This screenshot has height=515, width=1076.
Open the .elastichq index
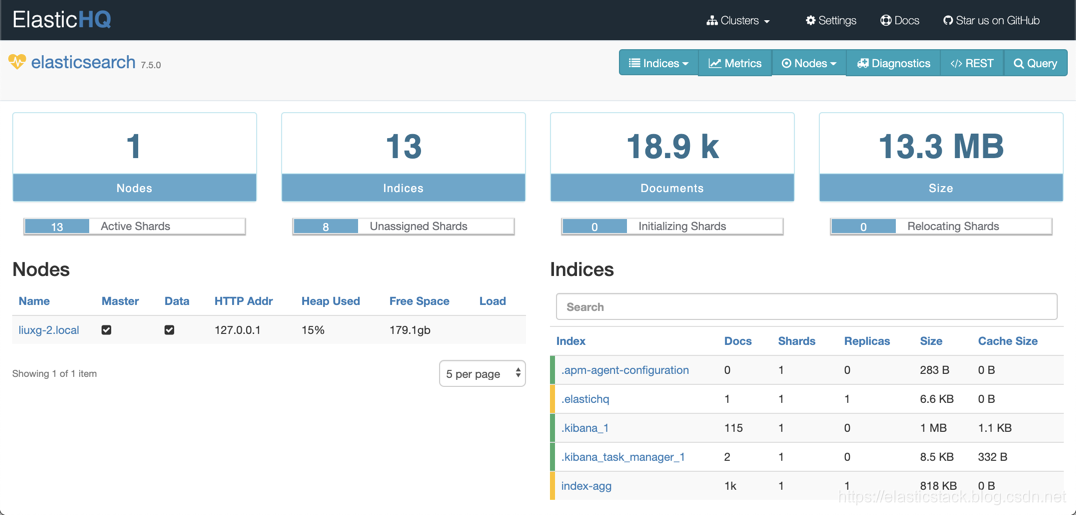[x=587, y=399]
